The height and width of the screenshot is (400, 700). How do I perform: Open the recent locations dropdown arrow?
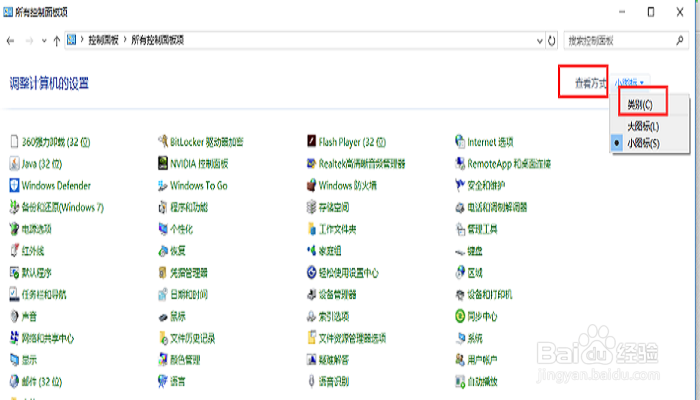coord(44,41)
